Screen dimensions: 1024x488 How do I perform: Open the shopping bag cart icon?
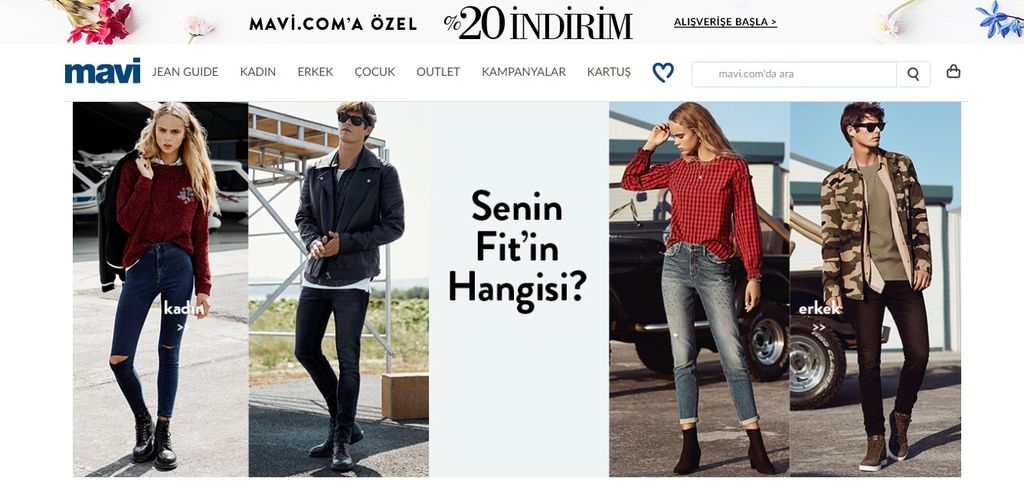click(x=953, y=72)
